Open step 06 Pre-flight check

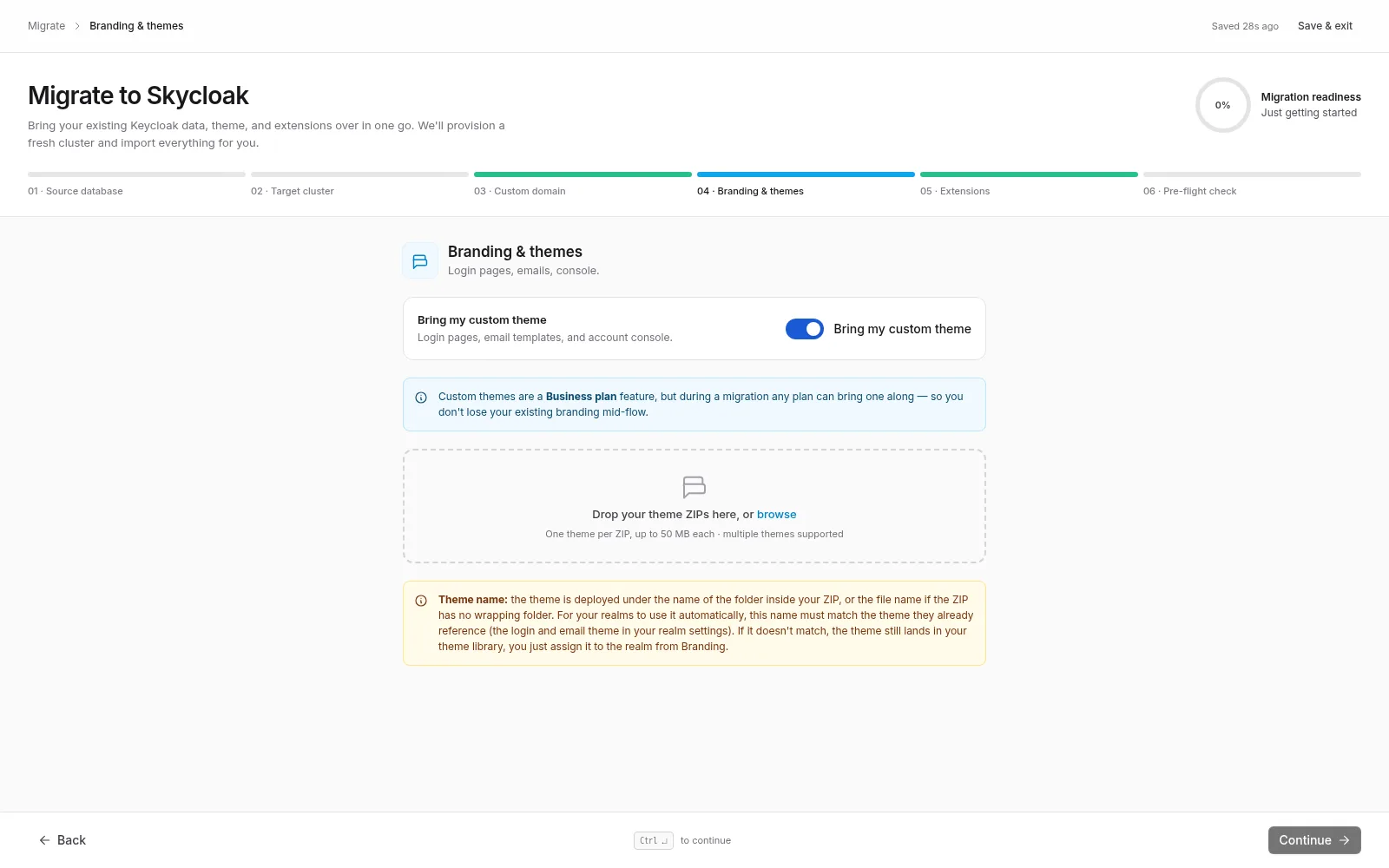coord(1252,184)
